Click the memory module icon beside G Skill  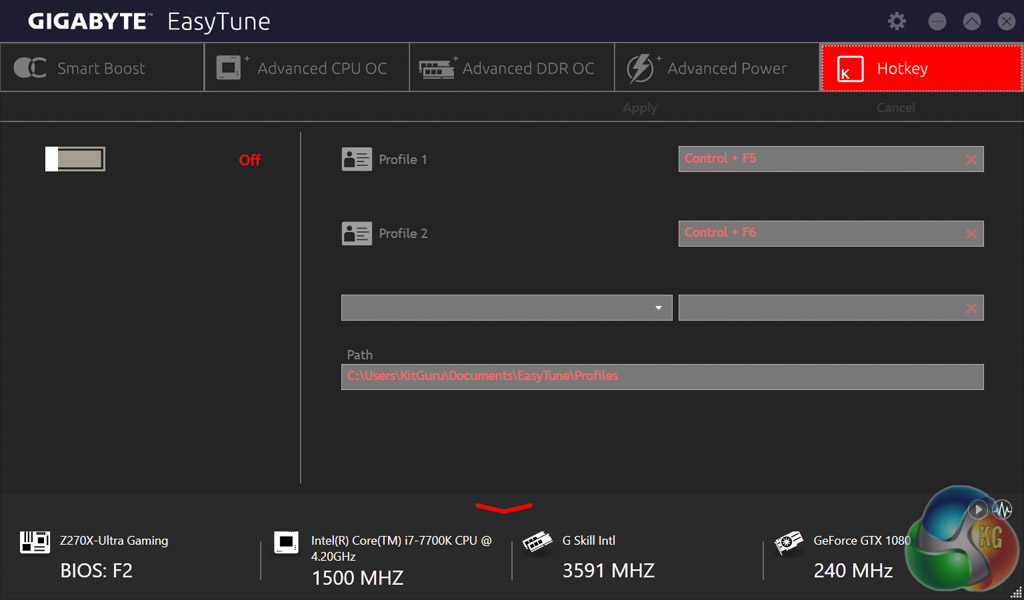point(538,542)
